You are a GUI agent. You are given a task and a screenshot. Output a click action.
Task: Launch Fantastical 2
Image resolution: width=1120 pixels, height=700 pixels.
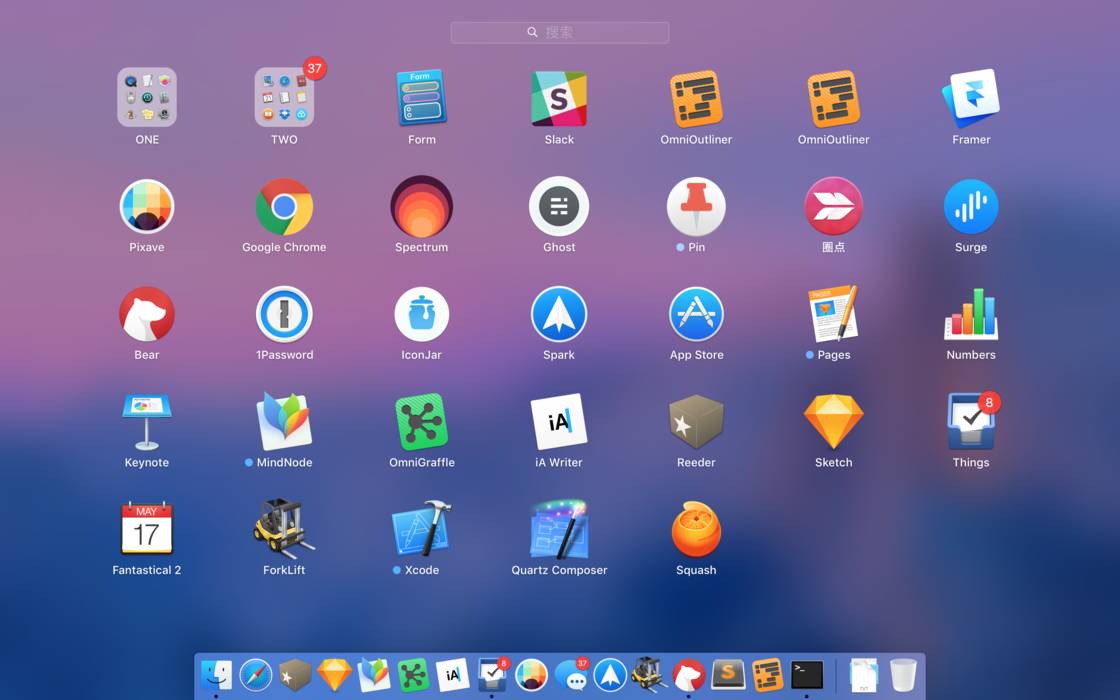tap(146, 529)
